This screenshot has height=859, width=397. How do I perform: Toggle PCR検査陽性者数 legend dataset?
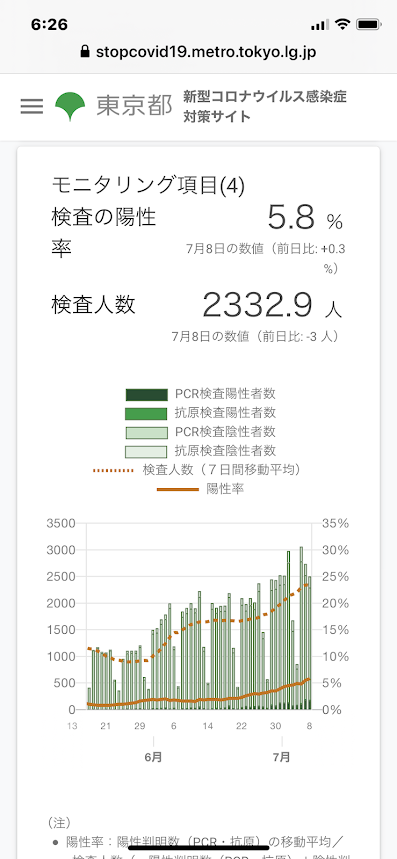pos(200,394)
